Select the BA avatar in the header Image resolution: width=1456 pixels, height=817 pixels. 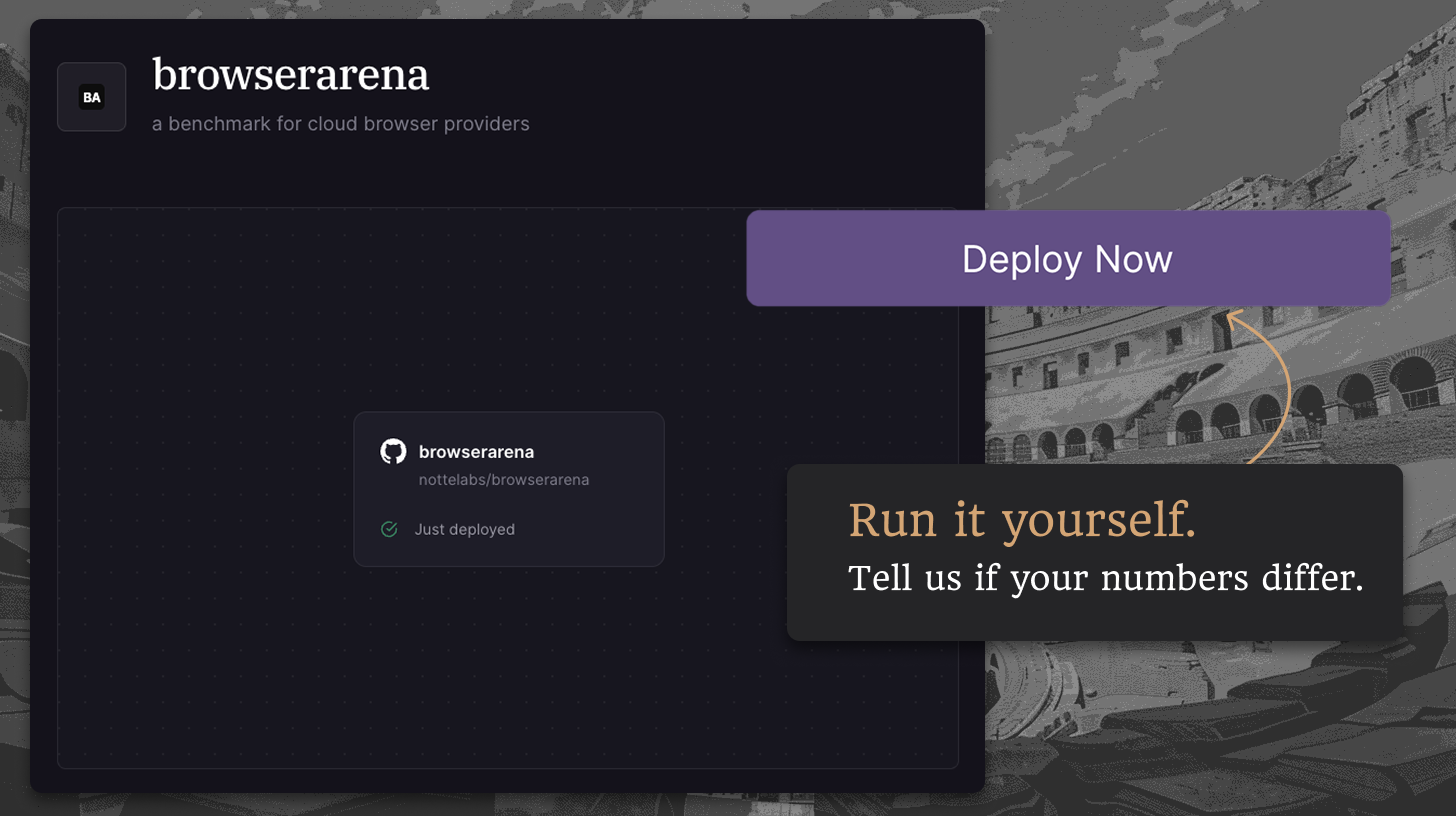91,96
